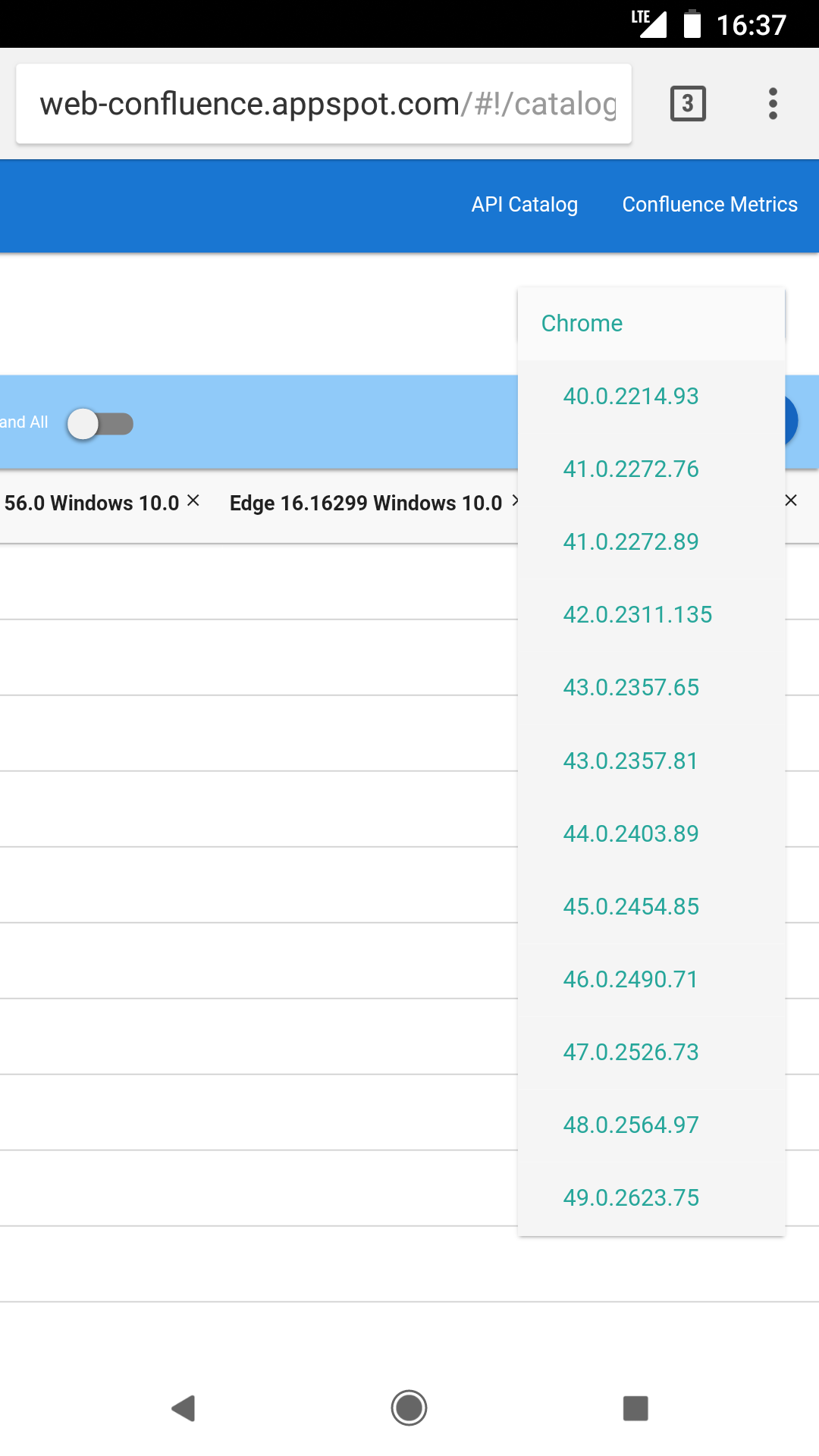The height and width of the screenshot is (1456, 819).
Task: Open the API Catalog page
Action: click(x=525, y=205)
